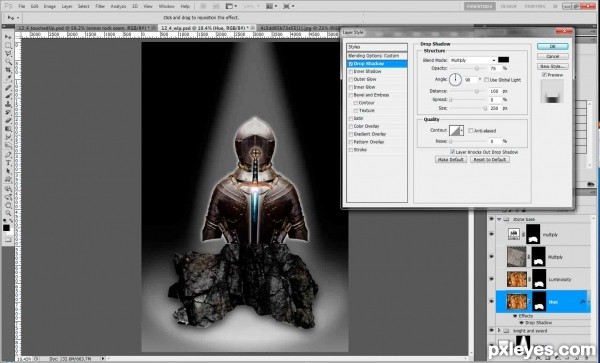Screen dimensions: 600x363
Task: Open the Filter menu
Action: [x=100, y=7]
